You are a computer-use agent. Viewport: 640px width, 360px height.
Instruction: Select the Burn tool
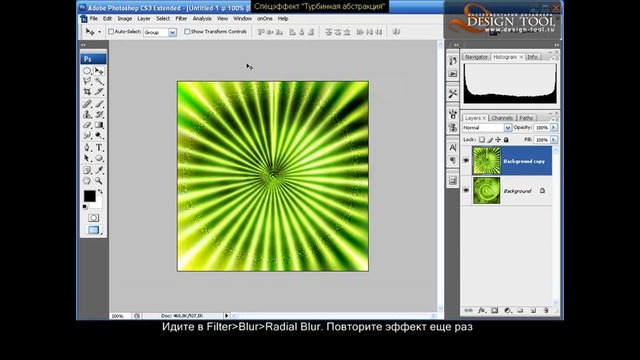tap(99, 135)
